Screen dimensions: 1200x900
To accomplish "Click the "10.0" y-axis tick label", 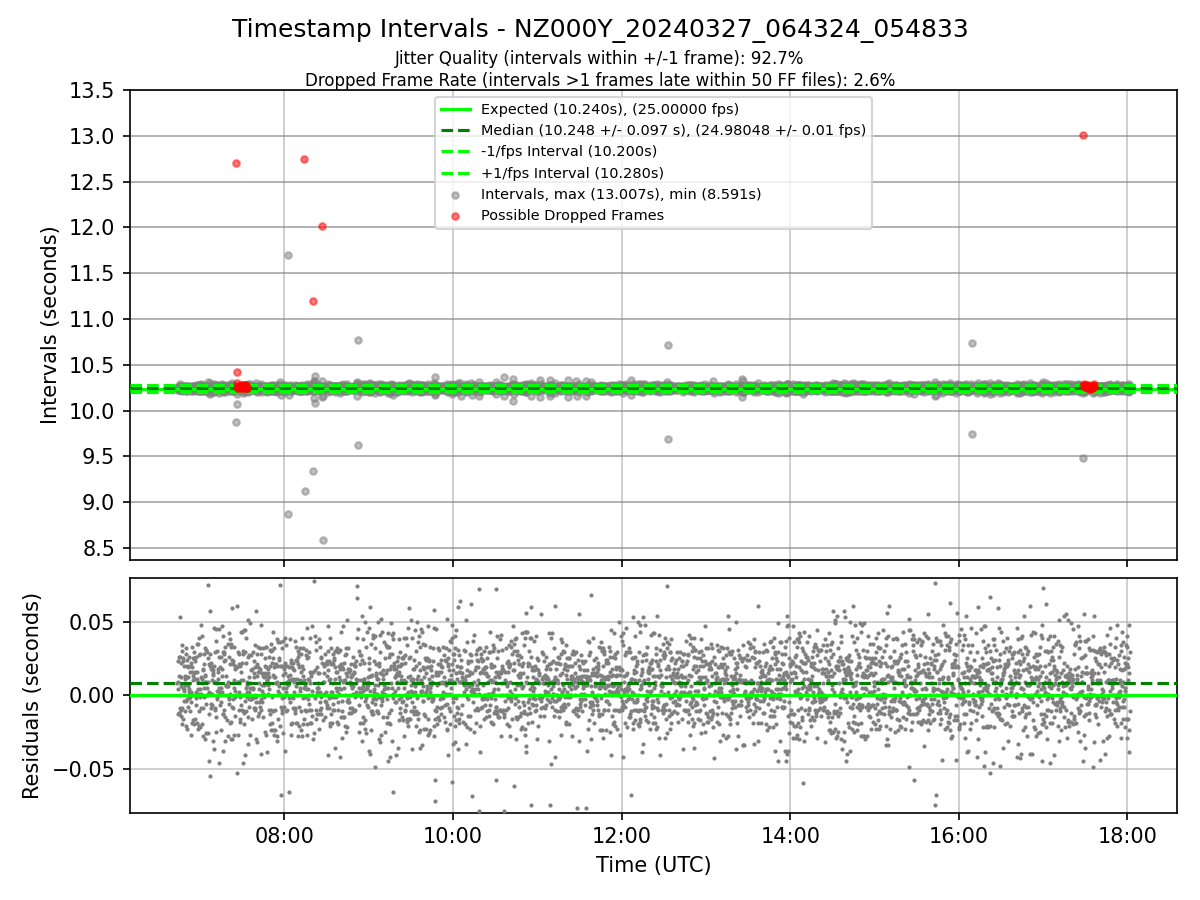I will point(92,411).
